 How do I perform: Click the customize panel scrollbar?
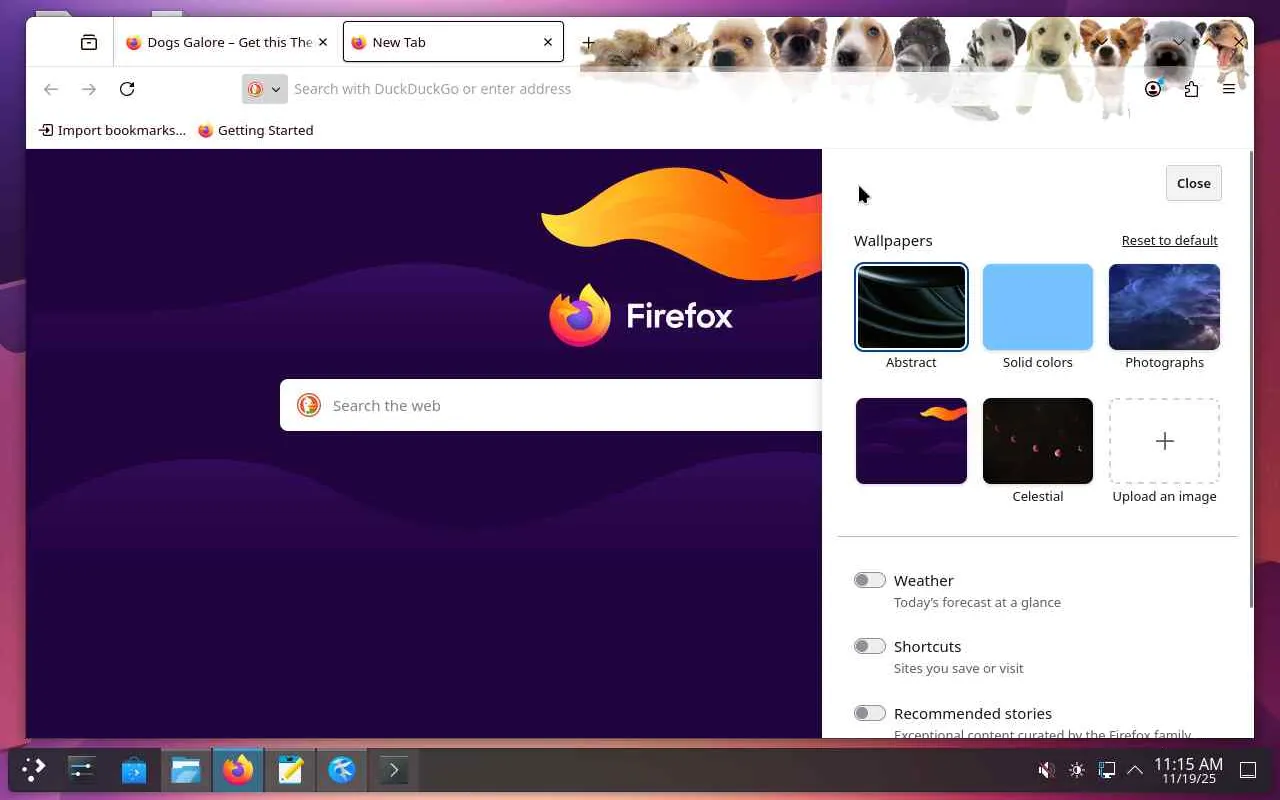click(1250, 380)
